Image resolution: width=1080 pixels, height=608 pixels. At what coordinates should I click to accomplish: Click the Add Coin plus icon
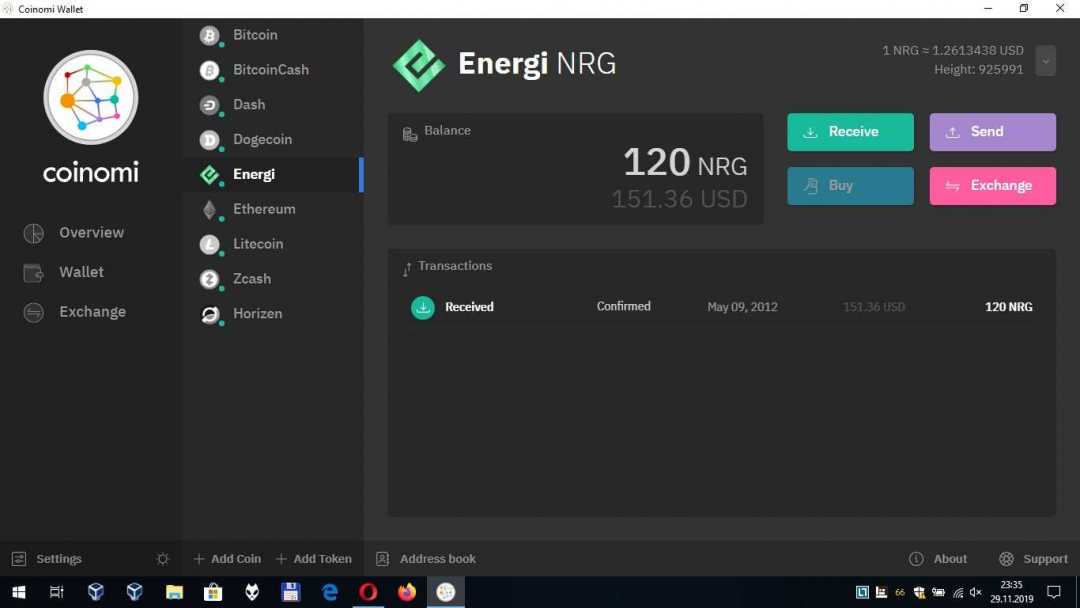coord(200,558)
